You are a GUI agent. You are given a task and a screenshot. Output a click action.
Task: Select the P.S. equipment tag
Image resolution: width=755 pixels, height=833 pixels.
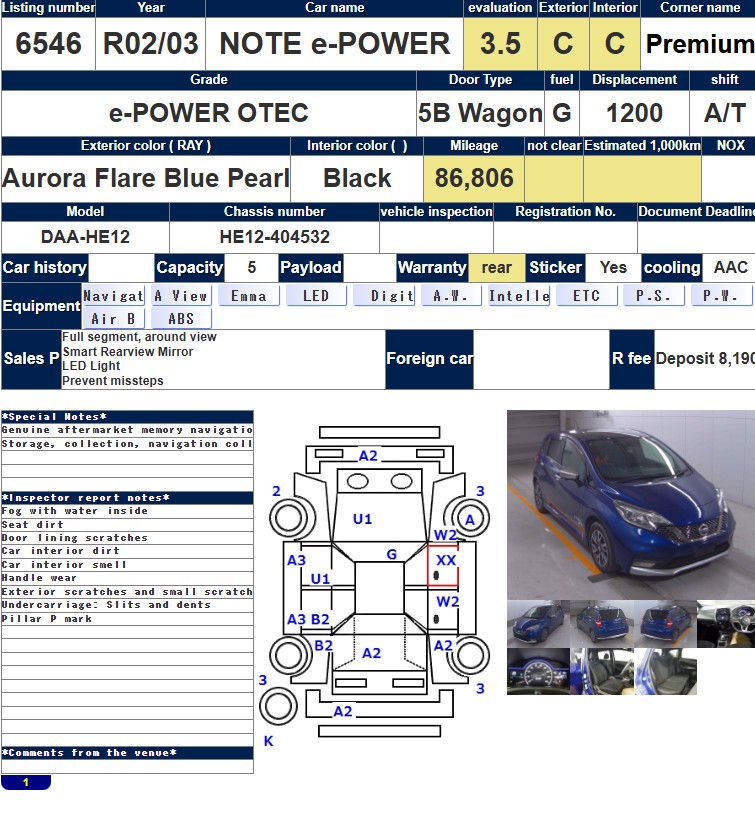point(654,295)
